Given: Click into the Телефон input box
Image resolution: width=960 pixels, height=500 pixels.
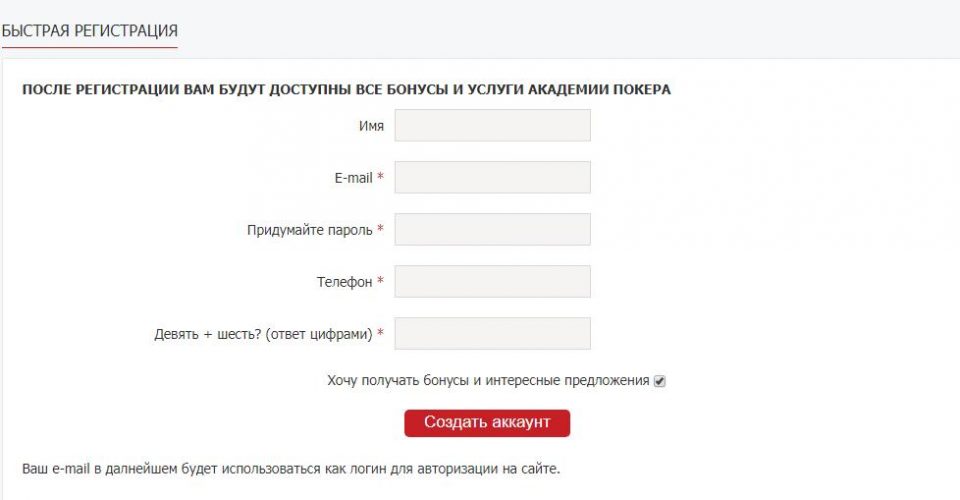Looking at the screenshot, I should pyautogui.click(x=492, y=282).
